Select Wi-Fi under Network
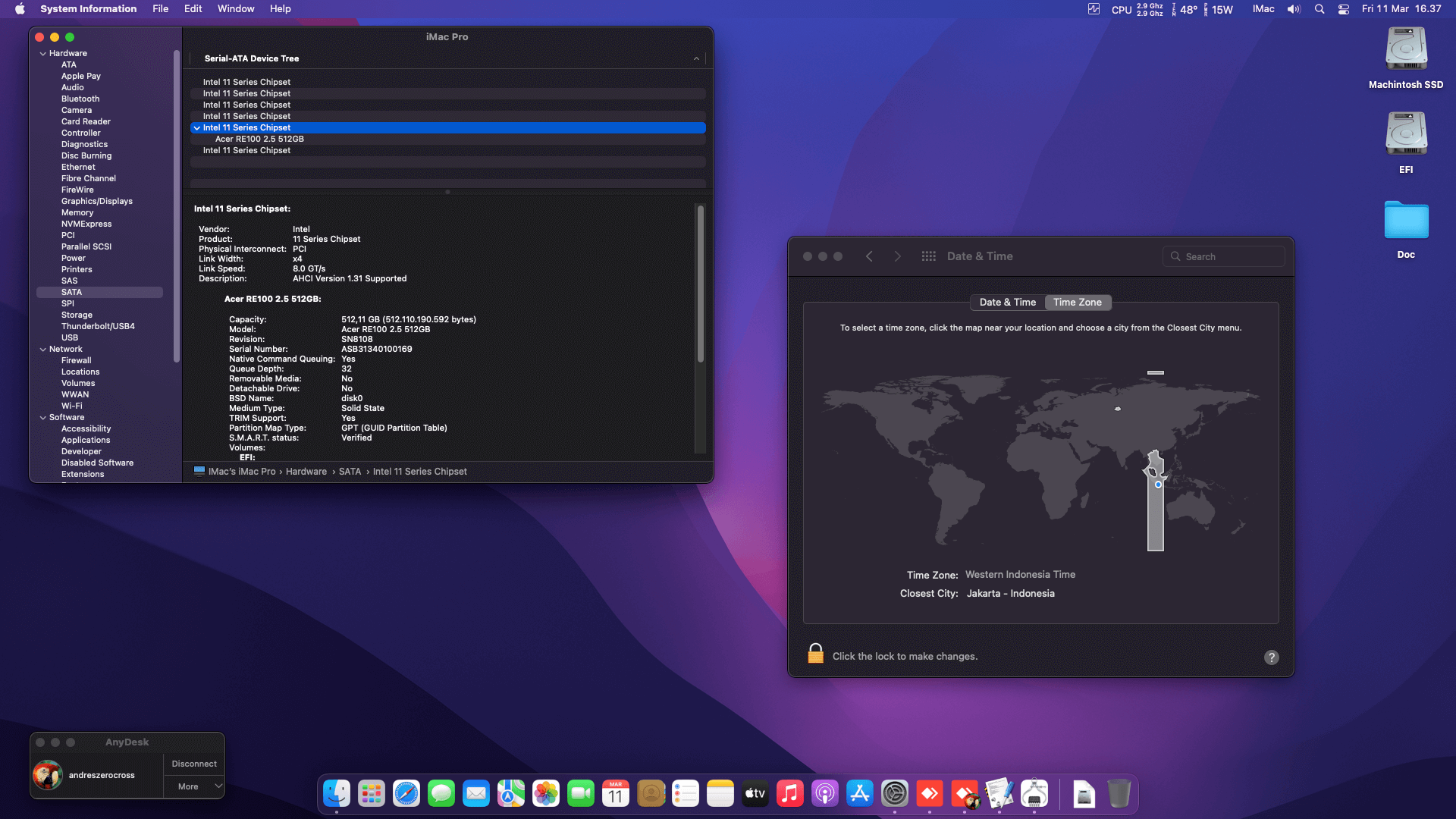The height and width of the screenshot is (819, 1456). pyautogui.click(x=72, y=406)
